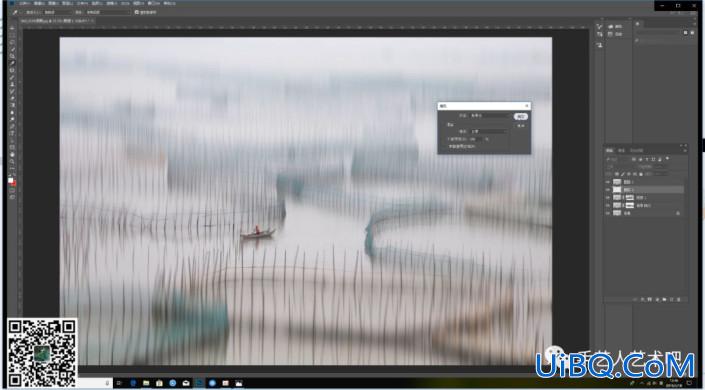Hide the bottom background layer
Viewport: 705px width, 390px height.
coord(607,213)
